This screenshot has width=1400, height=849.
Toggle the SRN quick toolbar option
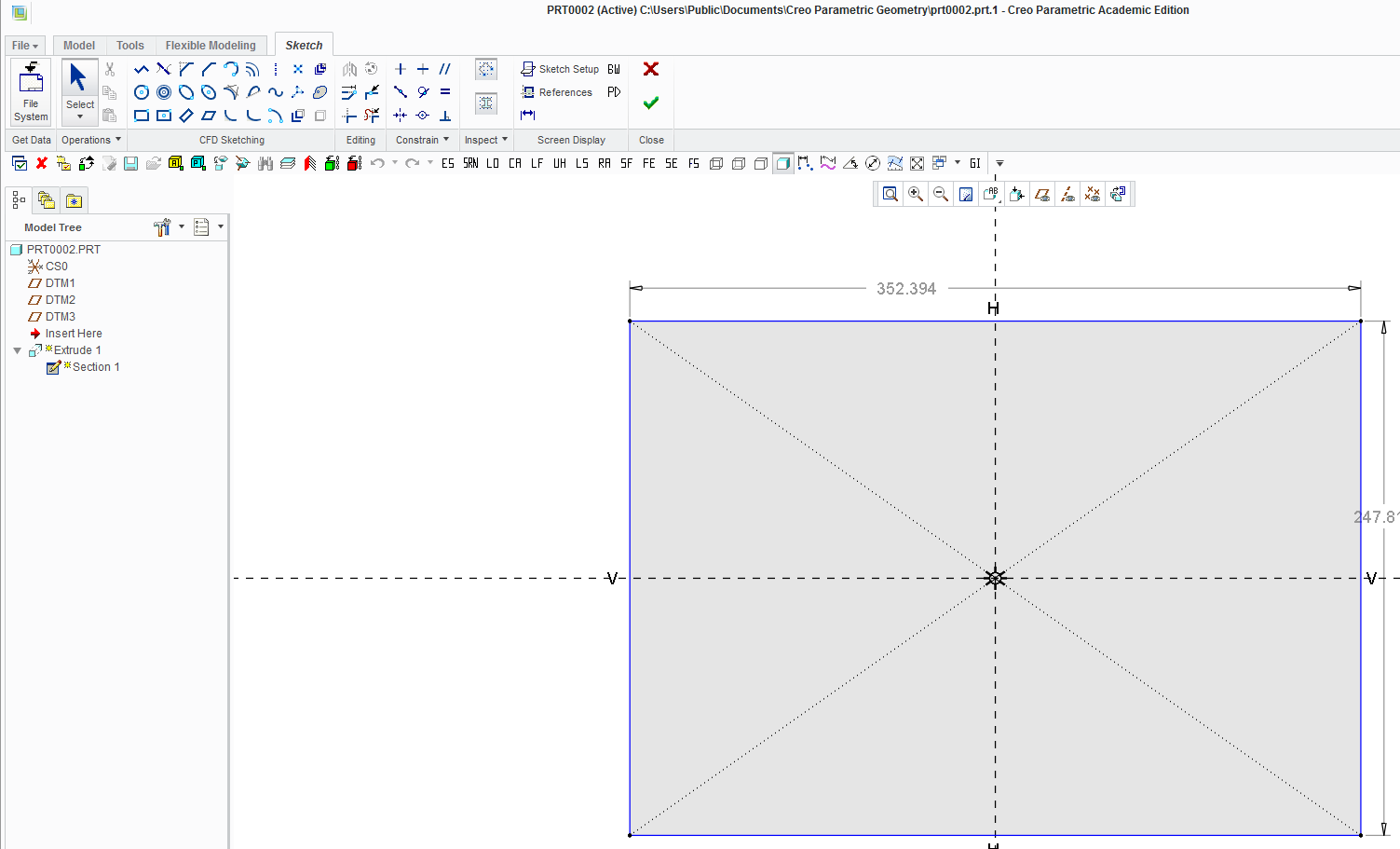click(470, 163)
